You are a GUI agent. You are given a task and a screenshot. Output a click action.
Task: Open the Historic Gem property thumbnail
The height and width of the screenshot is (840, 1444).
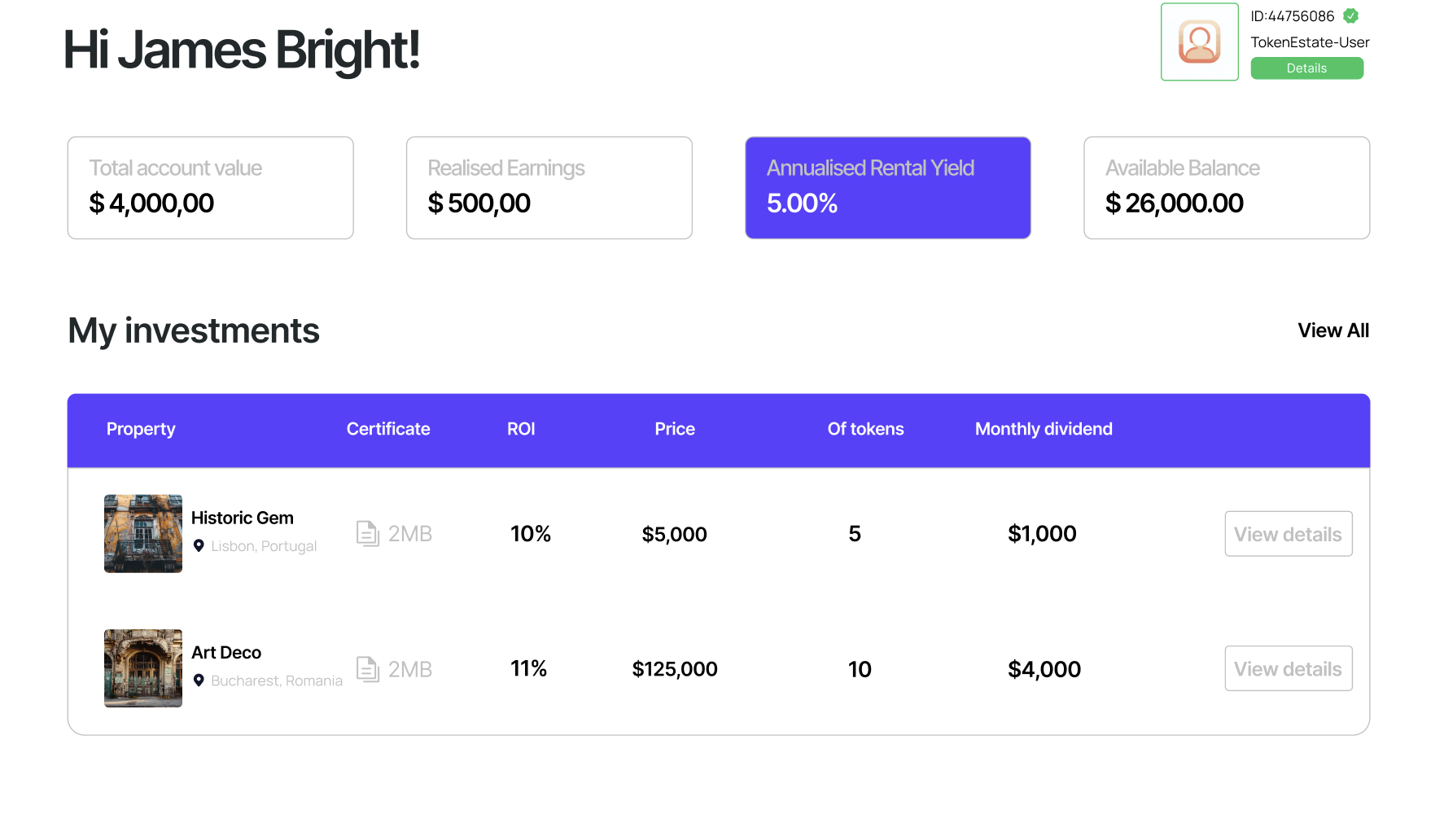tap(143, 534)
